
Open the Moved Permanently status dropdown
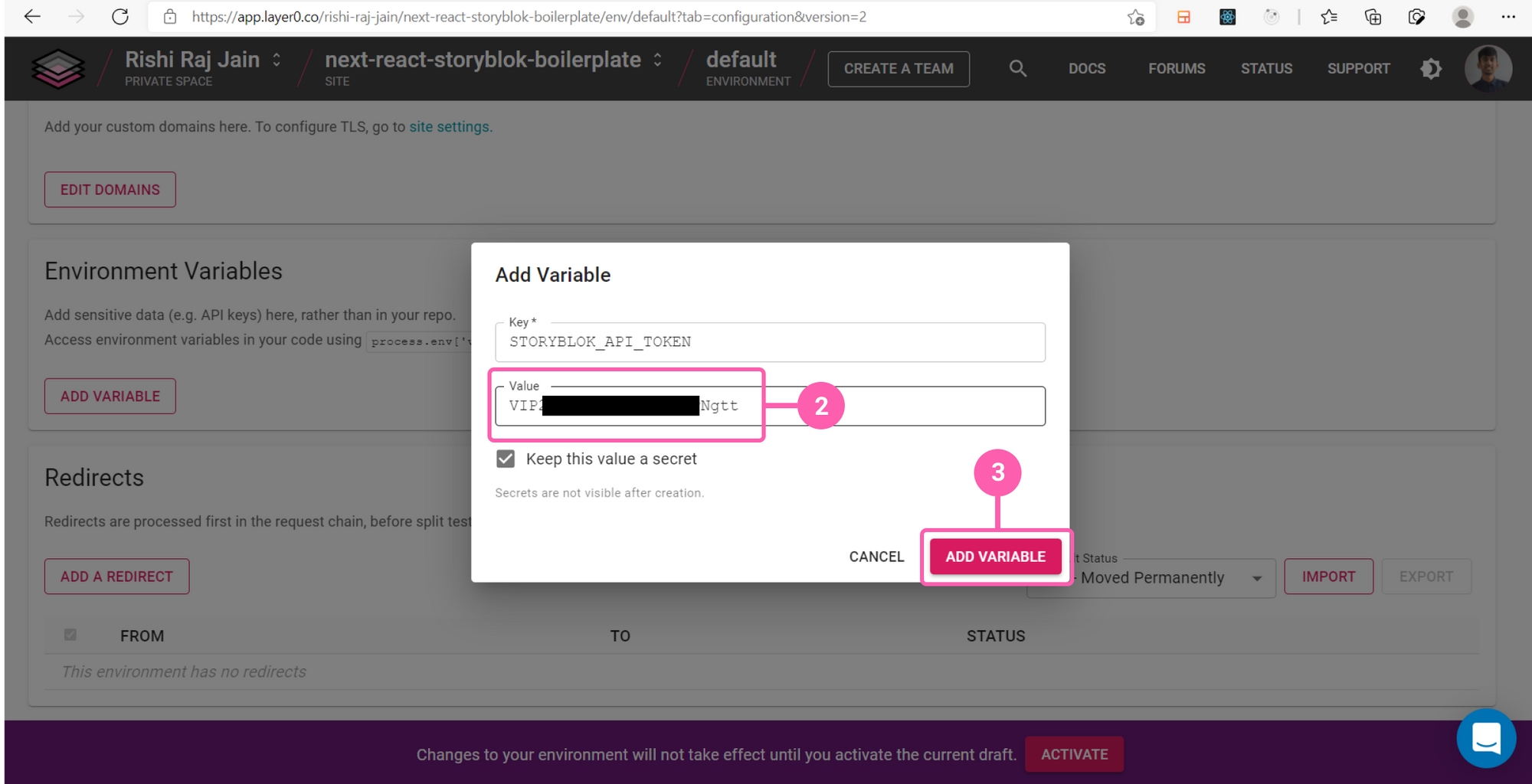1151,577
